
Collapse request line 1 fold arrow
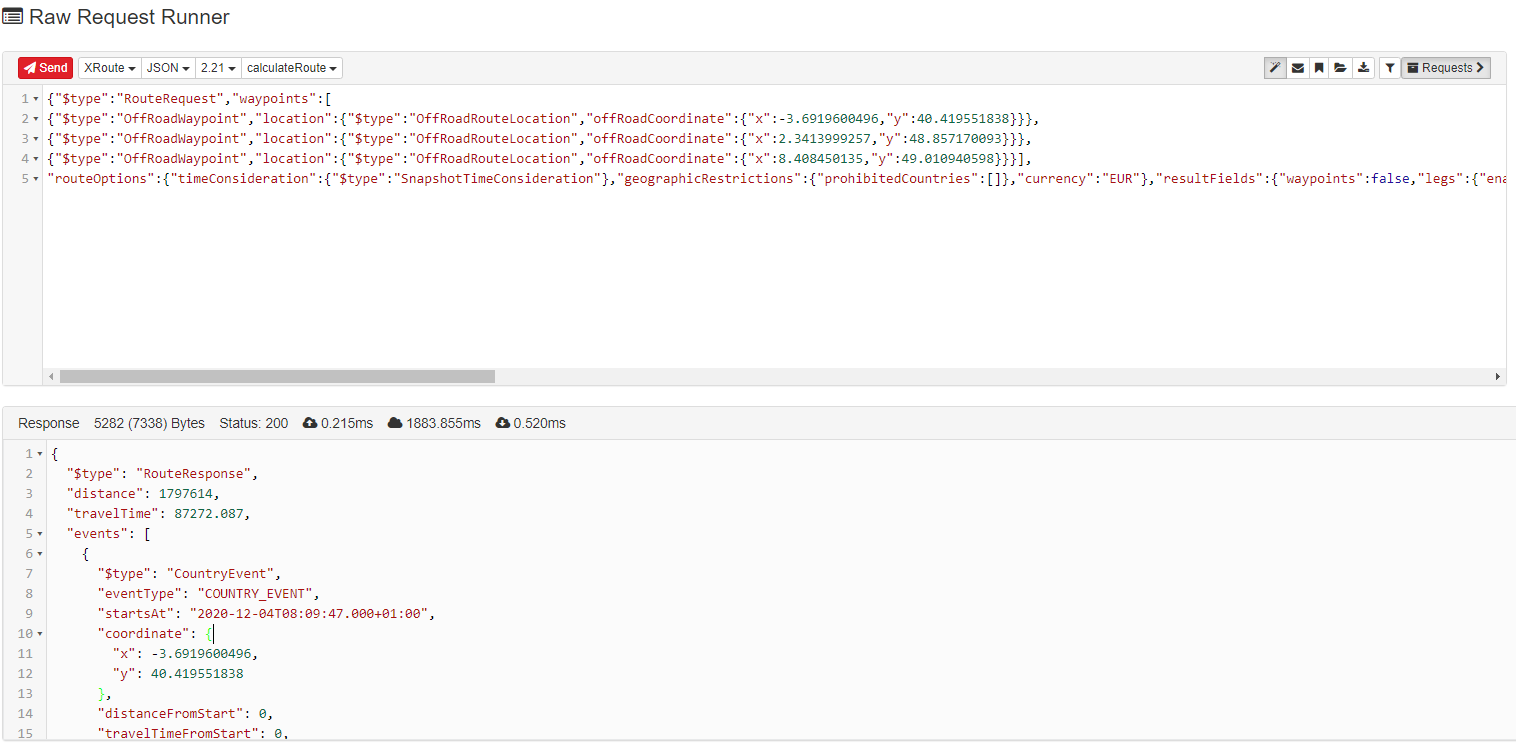pos(38,99)
